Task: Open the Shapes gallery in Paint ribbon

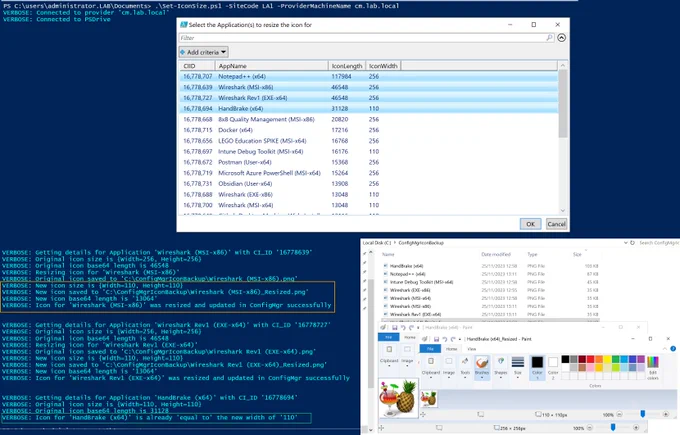Action: pyautogui.click(x=500, y=367)
